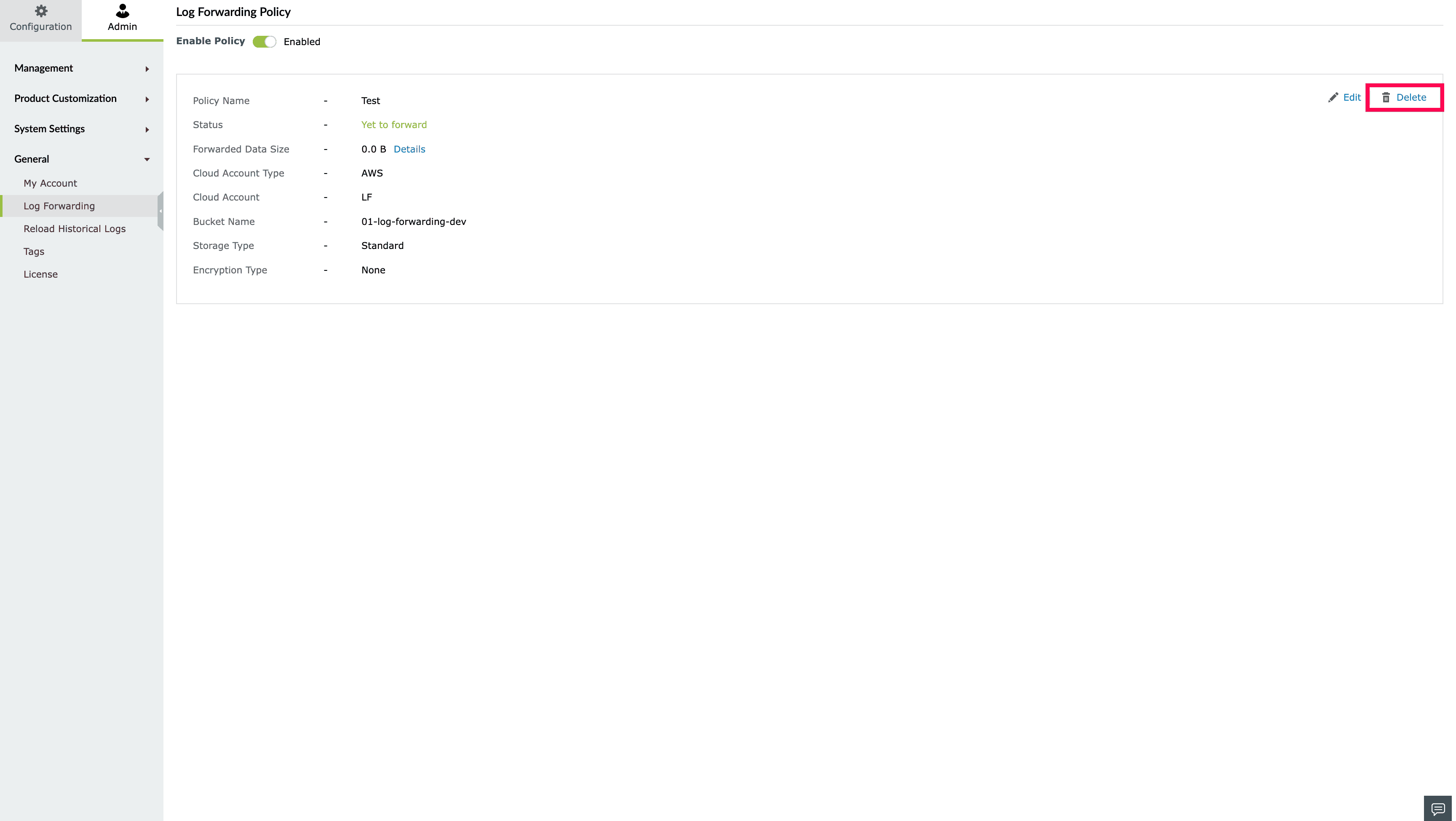
Task: Expand the Management menu arrow
Action: [147, 69]
